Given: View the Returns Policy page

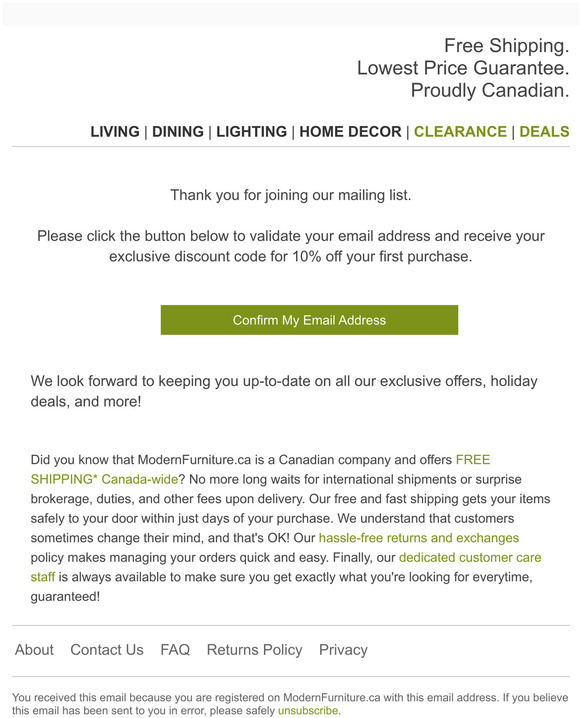Looking at the screenshot, I should click(255, 650).
